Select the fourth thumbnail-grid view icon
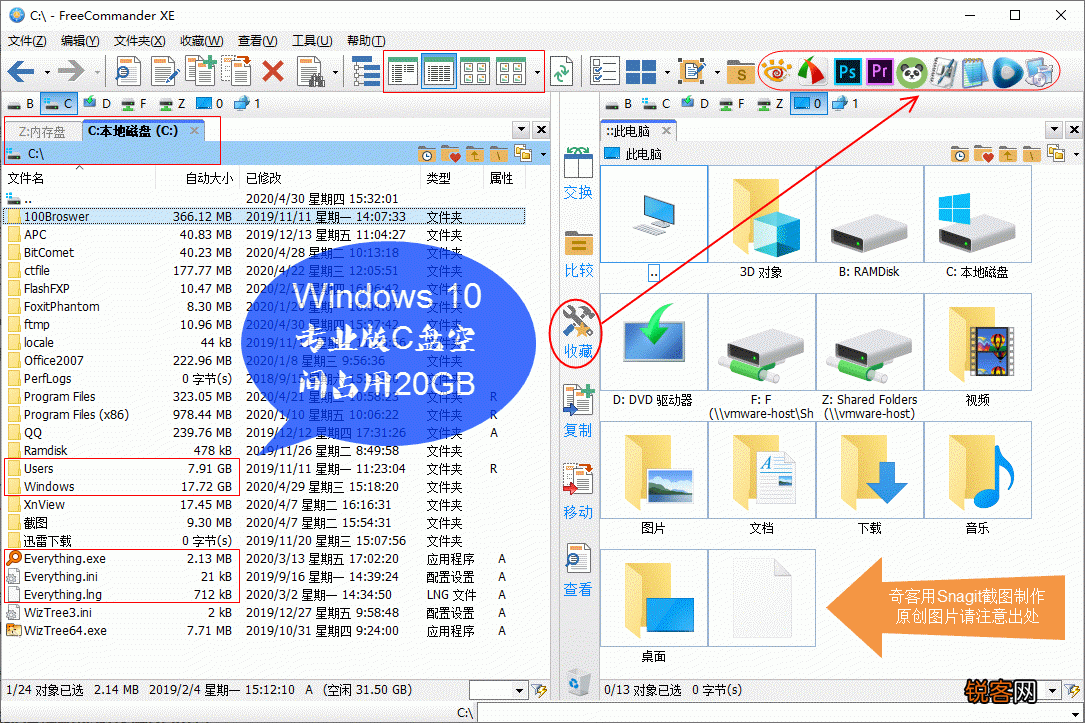The image size is (1085, 723). [x=511, y=71]
